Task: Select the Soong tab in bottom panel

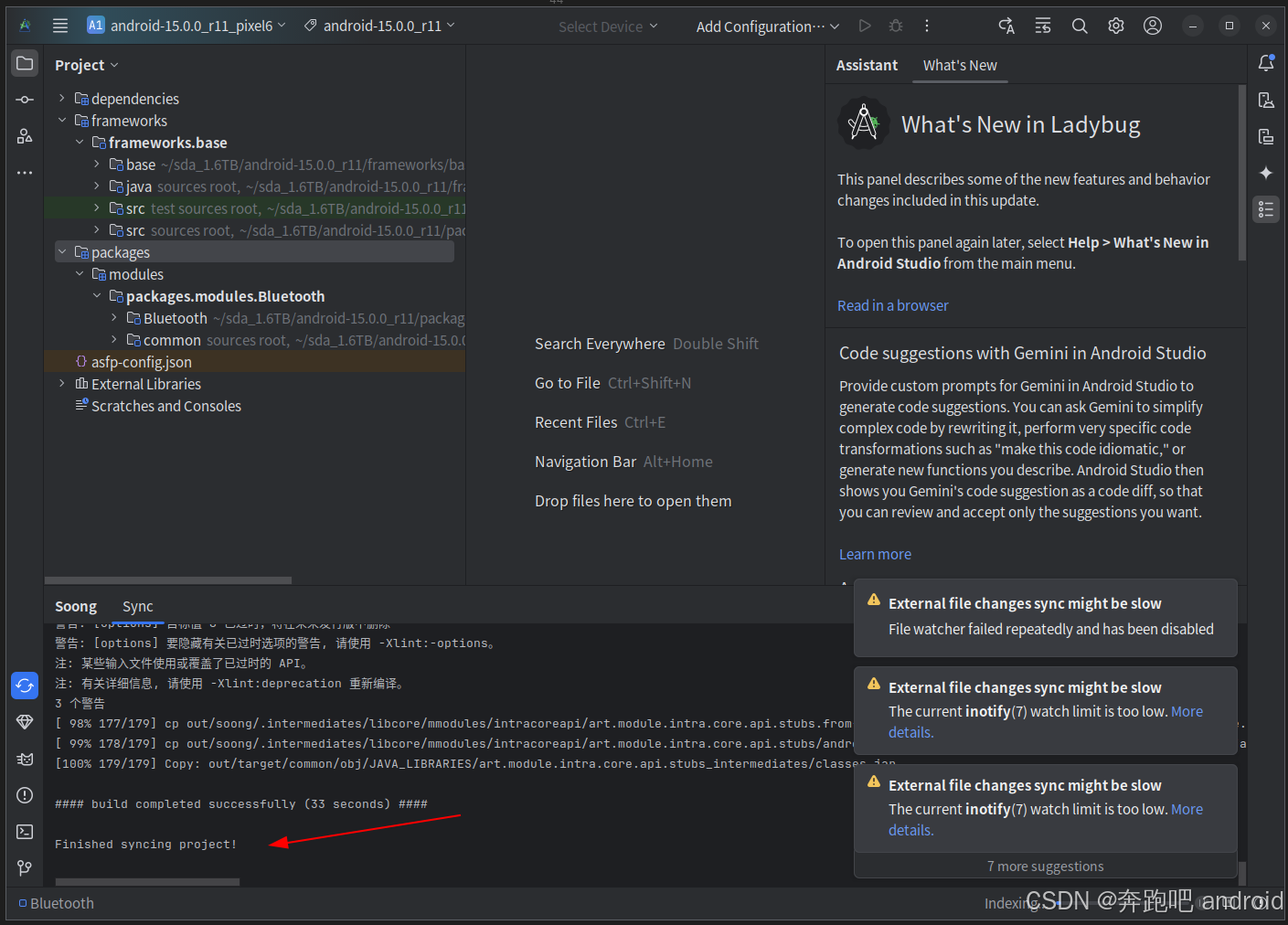Action: pyautogui.click(x=76, y=606)
